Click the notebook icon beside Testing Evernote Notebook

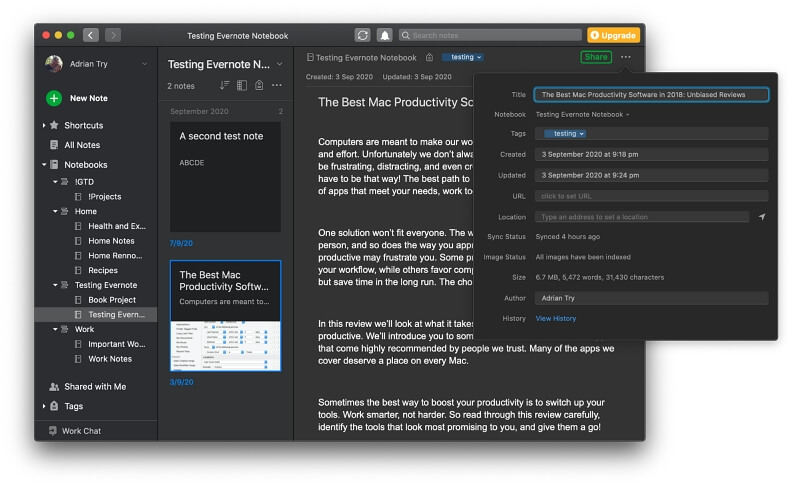pyautogui.click(x=310, y=58)
